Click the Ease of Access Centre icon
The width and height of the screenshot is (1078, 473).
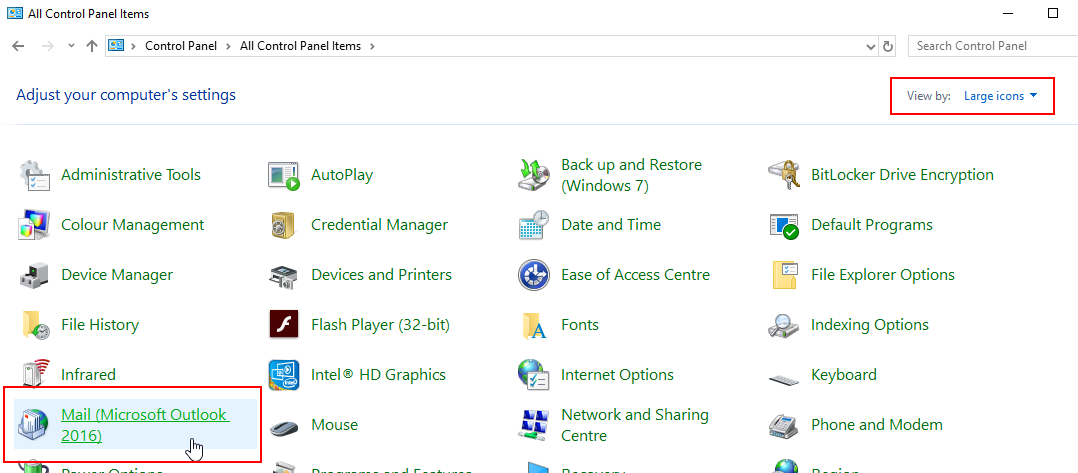pyautogui.click(x=534, y=275)
